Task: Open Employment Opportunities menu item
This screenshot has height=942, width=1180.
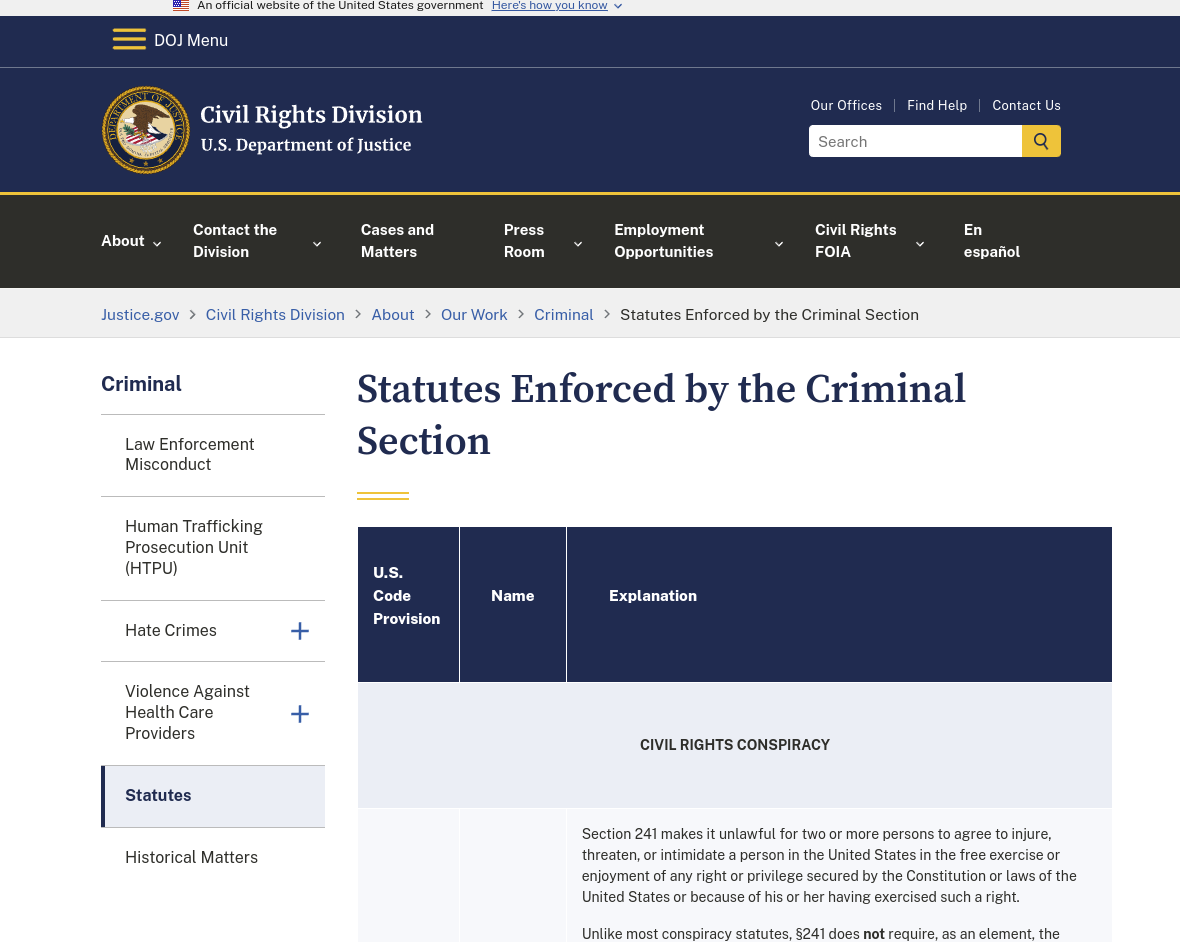Action: (x=664, y=241)
